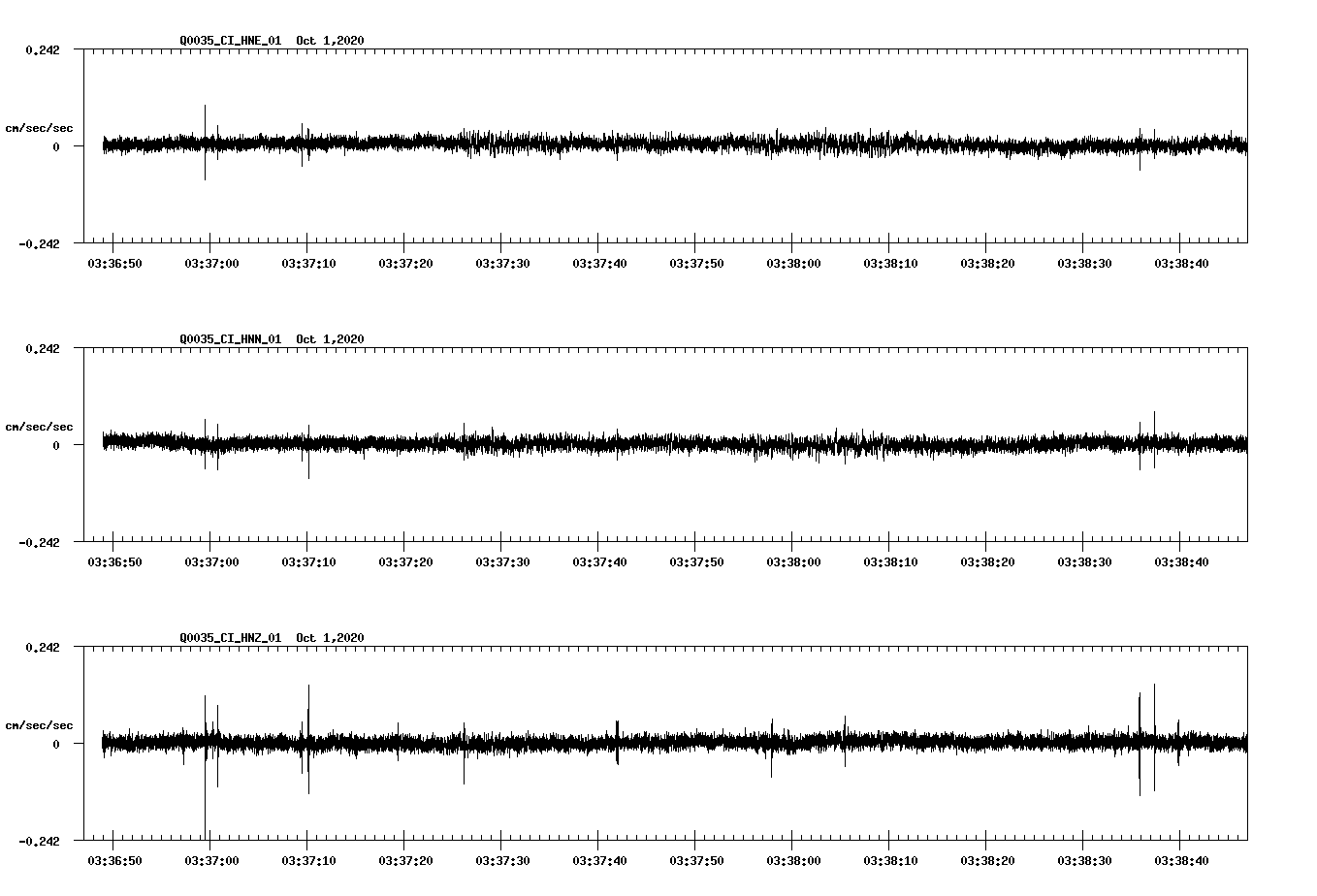This screenshot has width=1317, height=896.
Task: Click the 03:38:40 time label under top plot
Action: pos(1180,262)
